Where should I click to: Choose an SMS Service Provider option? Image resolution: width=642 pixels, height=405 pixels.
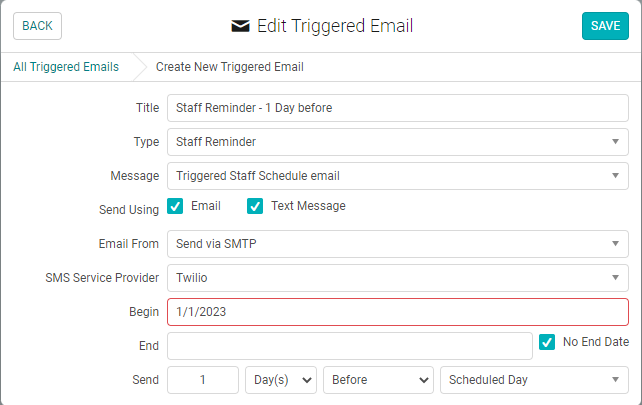coord(398,277)
